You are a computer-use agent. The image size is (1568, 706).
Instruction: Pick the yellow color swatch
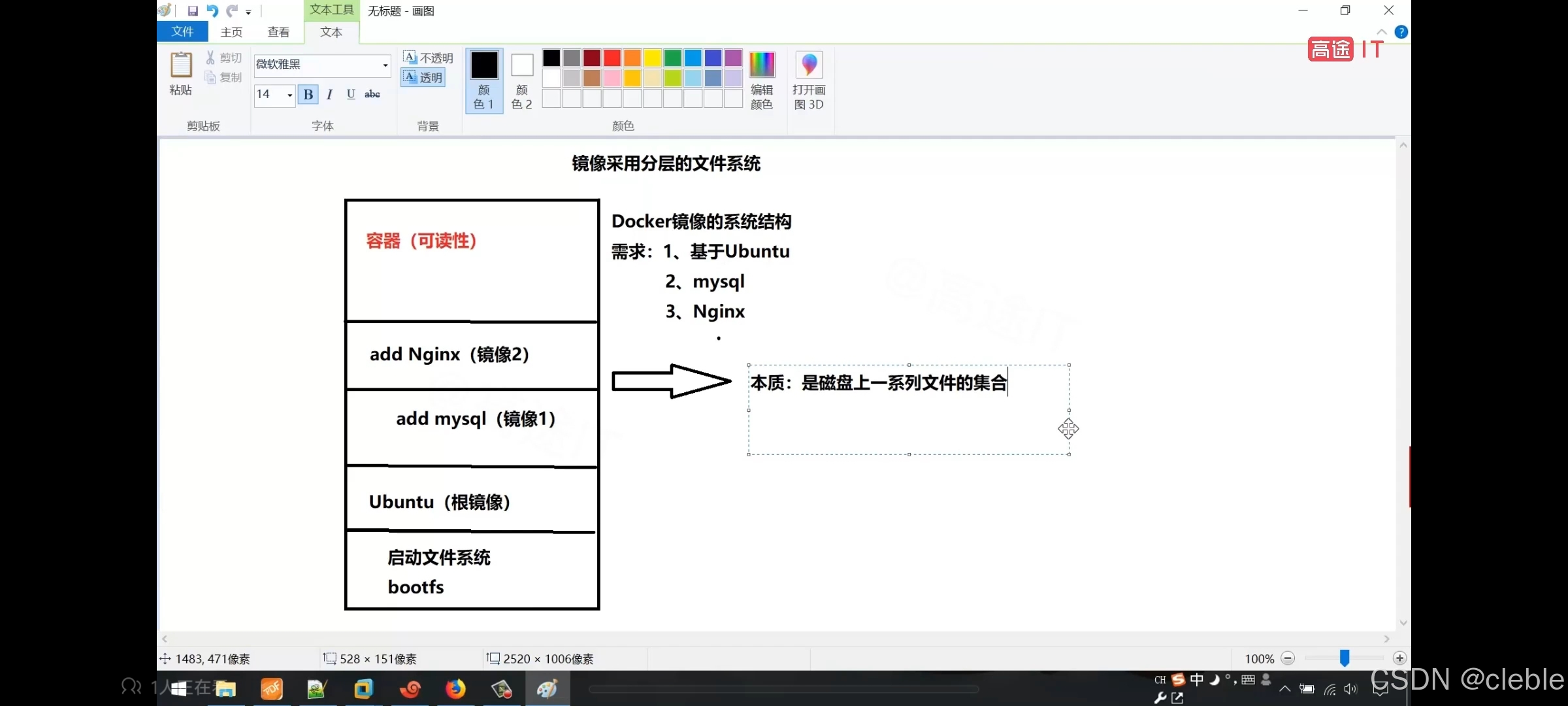tap(653, 58)
